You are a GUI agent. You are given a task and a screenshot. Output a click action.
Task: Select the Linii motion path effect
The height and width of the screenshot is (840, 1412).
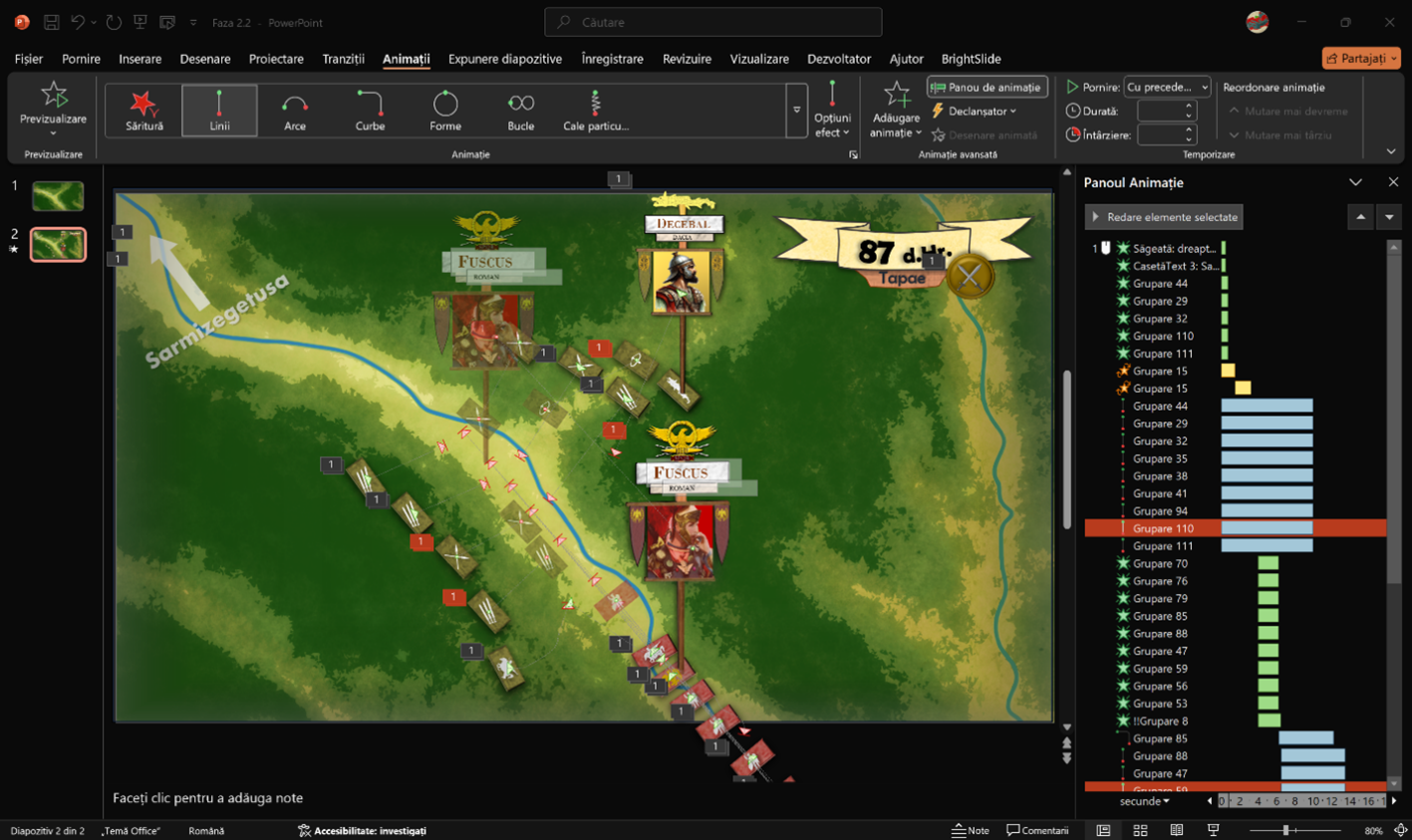point(219,110)
